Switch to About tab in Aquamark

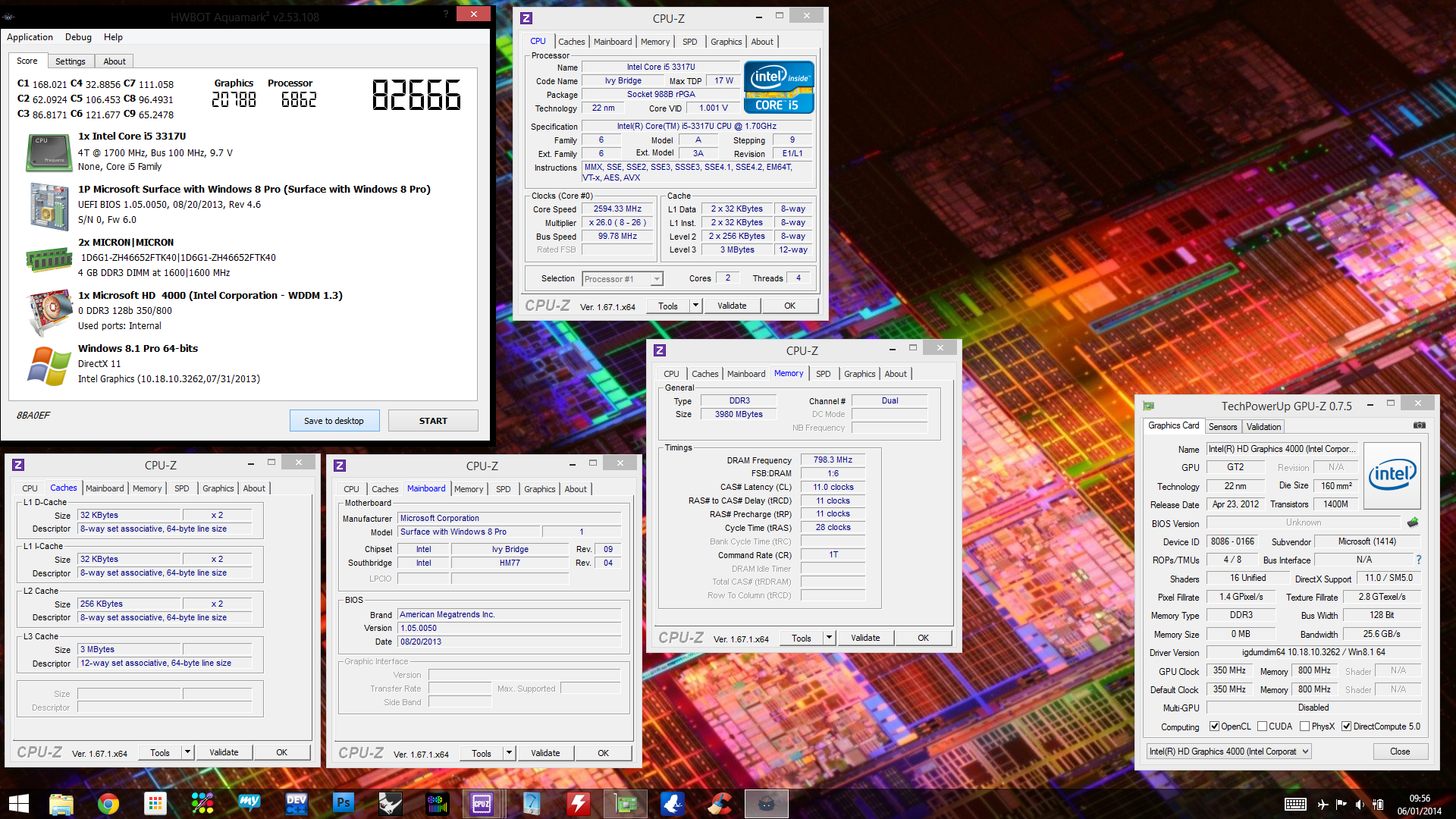[115, 61]
